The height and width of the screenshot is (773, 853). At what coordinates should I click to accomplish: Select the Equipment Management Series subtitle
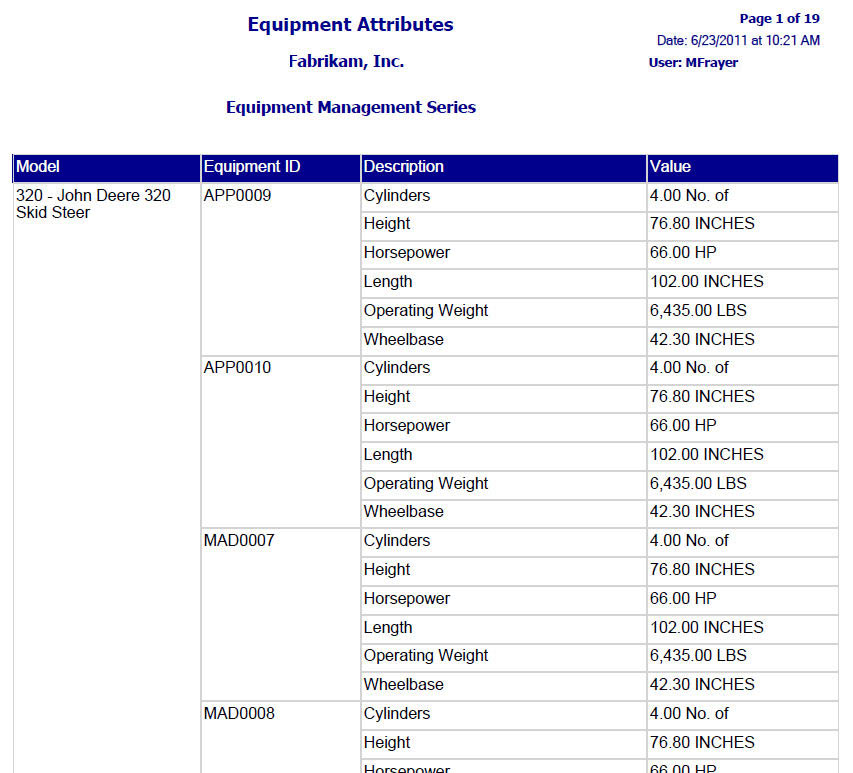pos(350,107)
